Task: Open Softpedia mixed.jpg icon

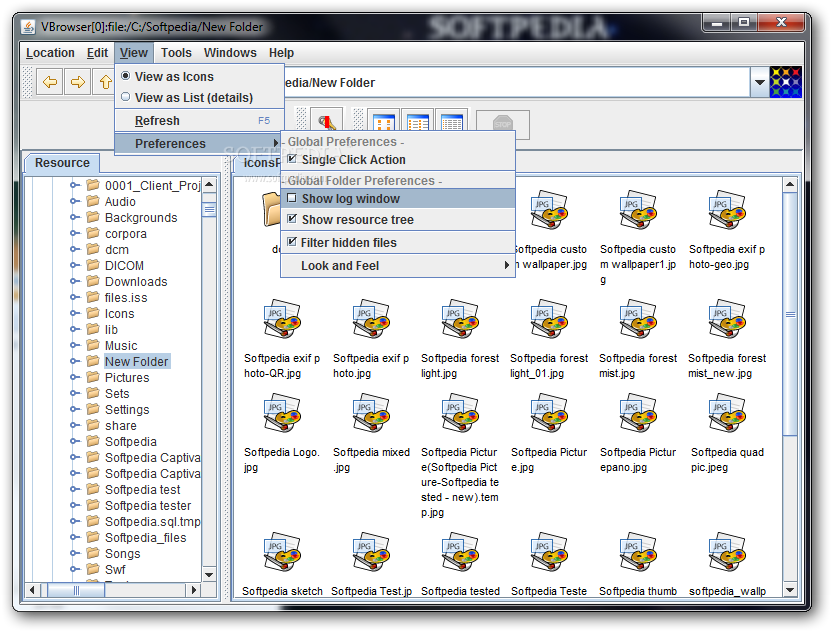Action: tap(371, 414)
